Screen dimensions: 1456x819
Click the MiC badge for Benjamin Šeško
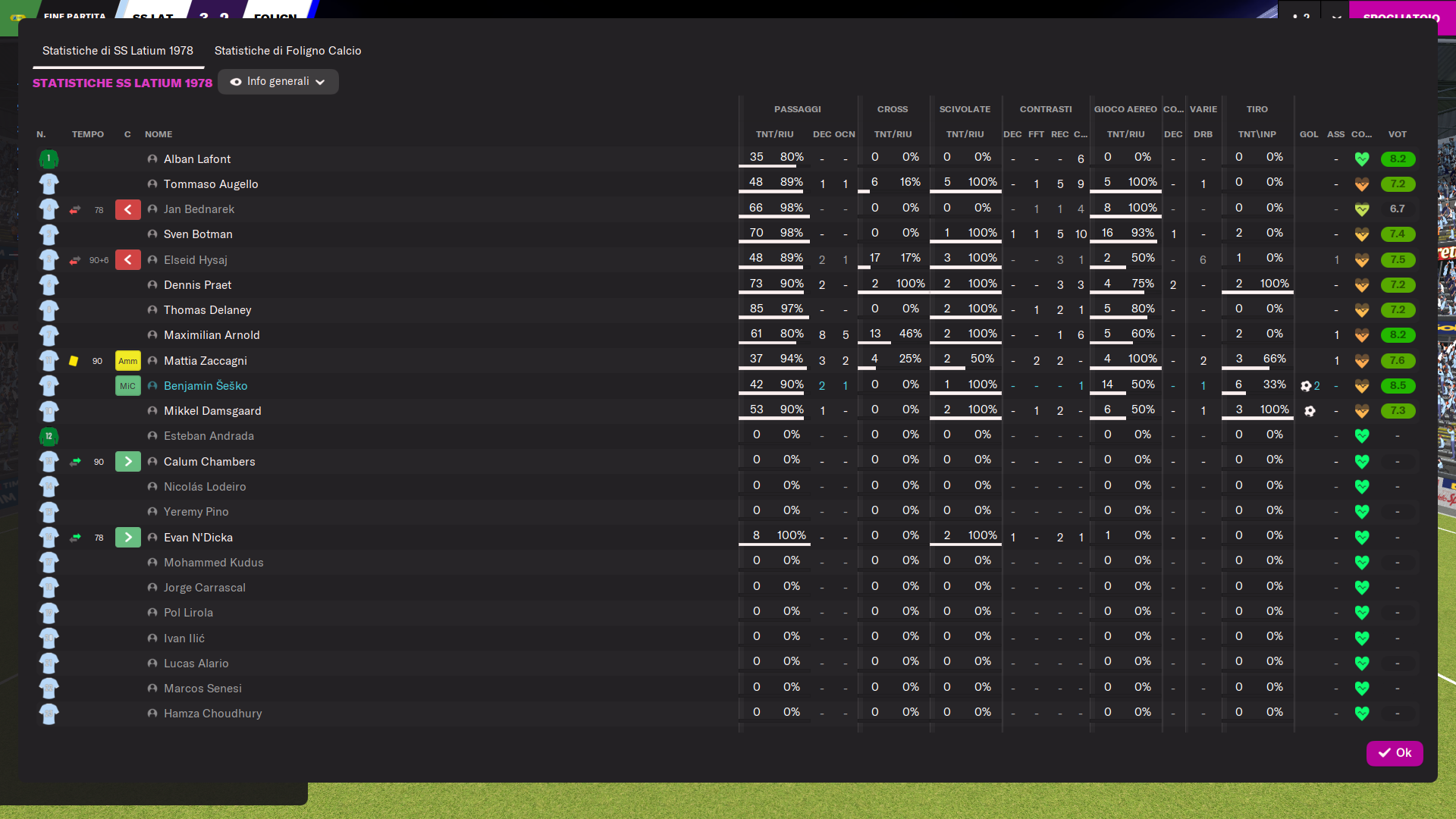coord(128,386)
